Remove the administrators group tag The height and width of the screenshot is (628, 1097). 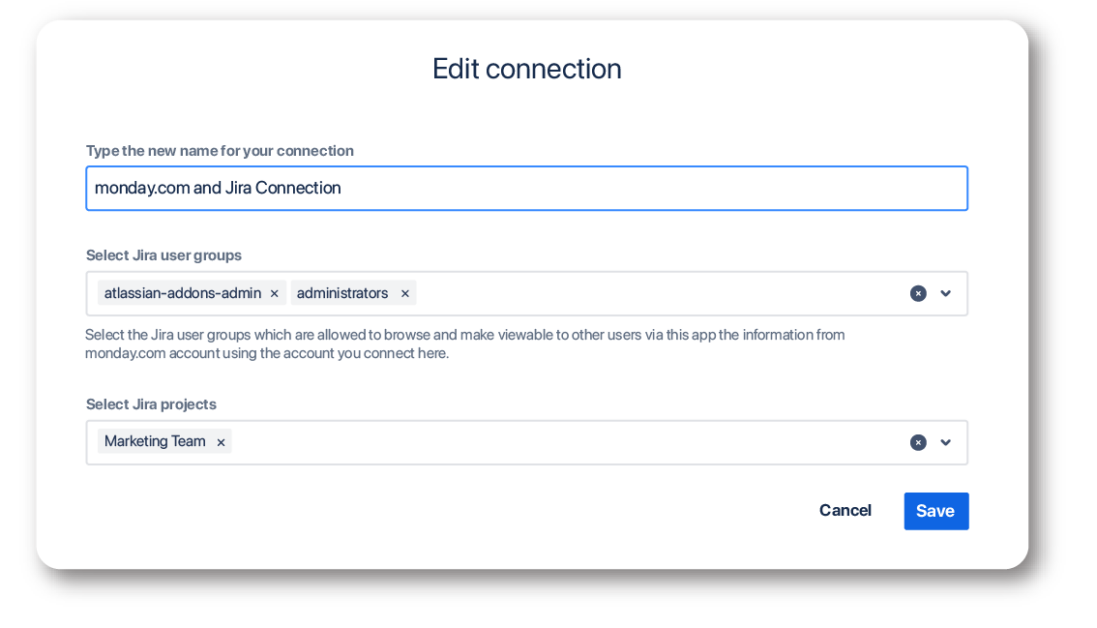click(x=405, y=294)
